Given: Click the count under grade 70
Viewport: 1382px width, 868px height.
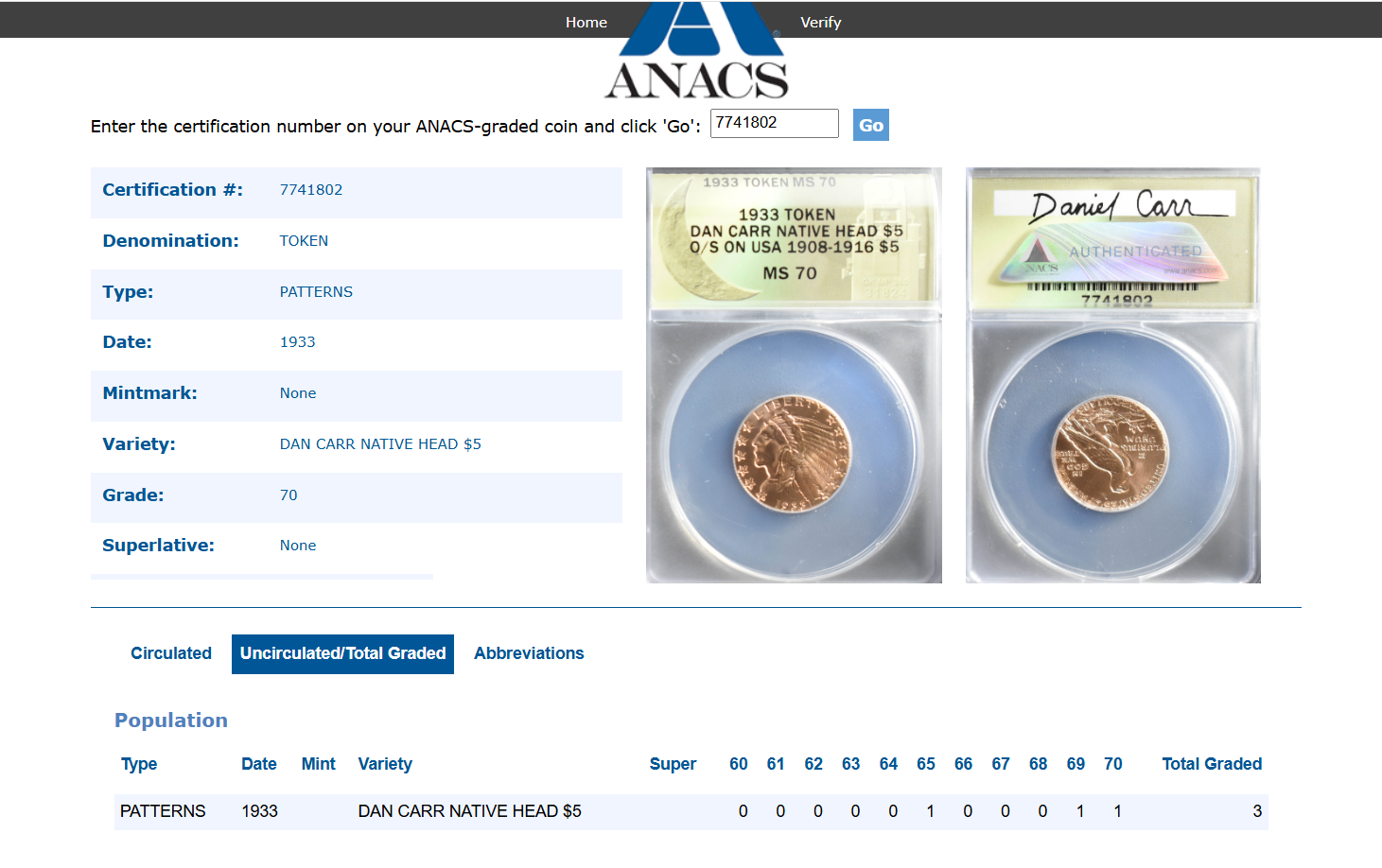Looking at the screenshot, I should click(x=1118, y=811).
